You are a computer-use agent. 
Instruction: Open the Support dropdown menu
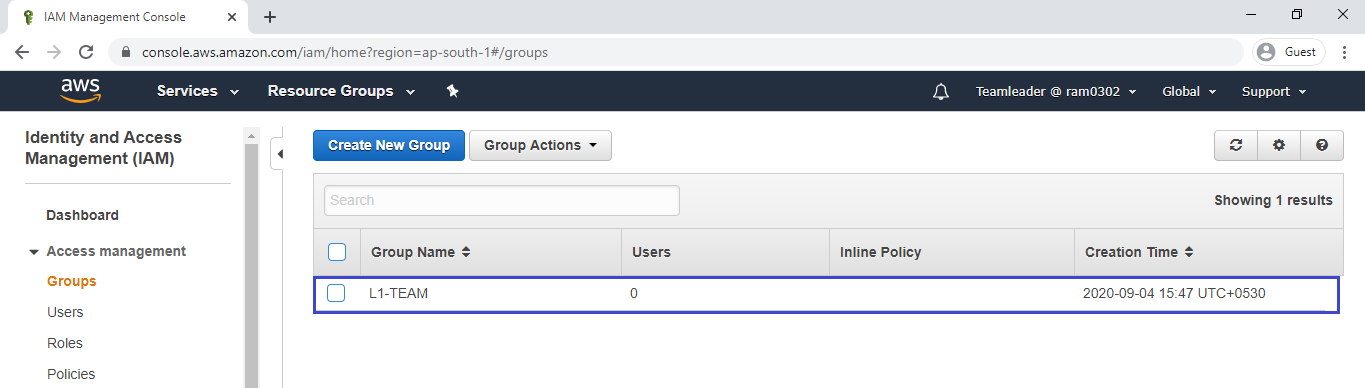(x=1274, y=91)
